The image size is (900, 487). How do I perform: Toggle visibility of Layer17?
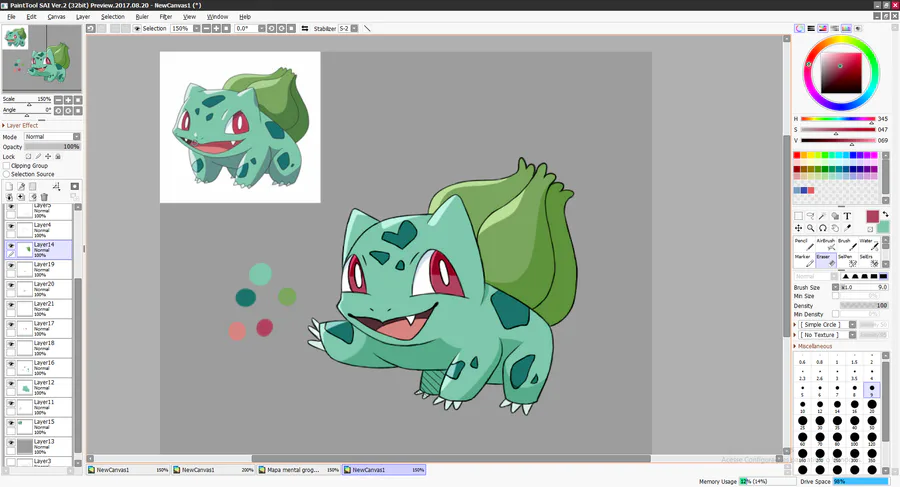pos(11,324)
